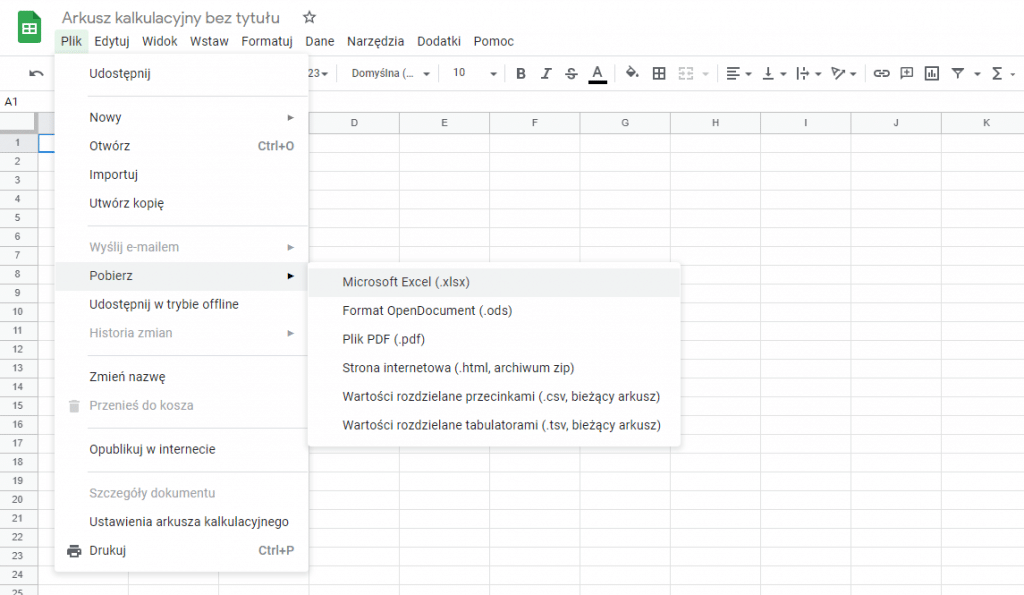Open Ustawienia arkusza kalkulacyjnego
The image size is (1024, 595).
[182, 522]
